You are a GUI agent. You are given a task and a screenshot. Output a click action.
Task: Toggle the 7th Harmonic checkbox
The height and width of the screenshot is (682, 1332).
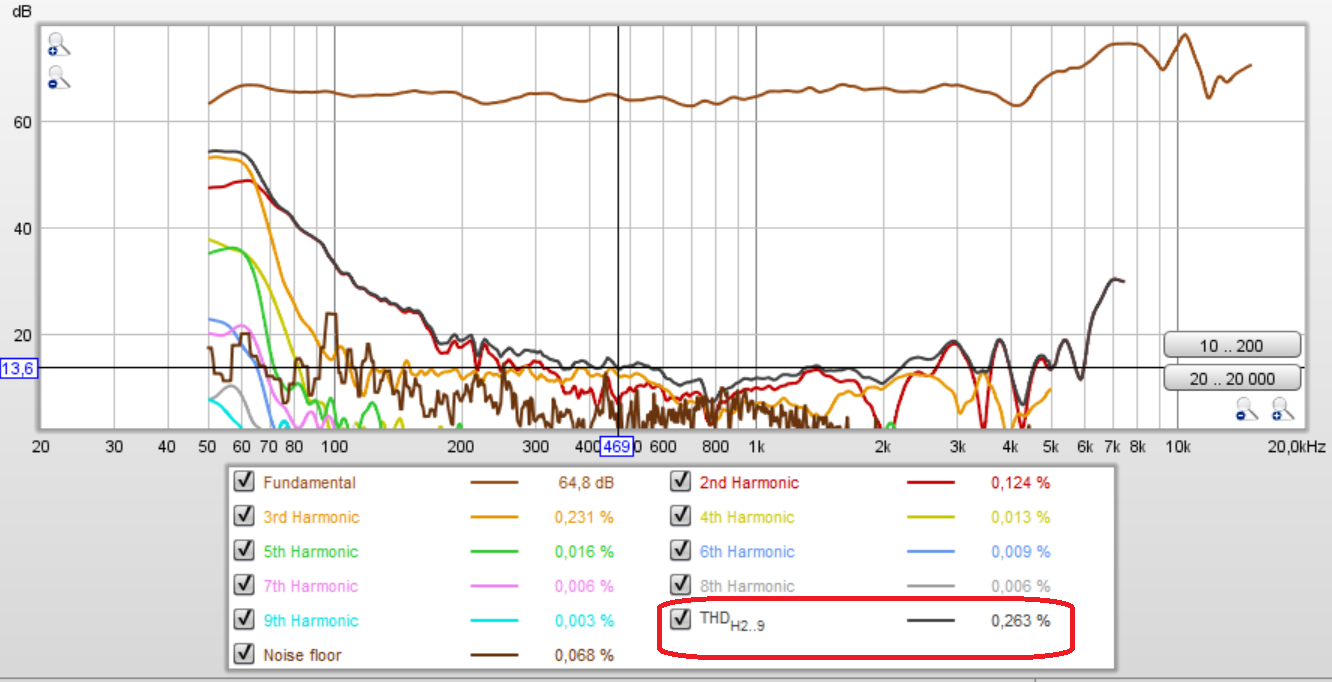[x=243, y=585]
